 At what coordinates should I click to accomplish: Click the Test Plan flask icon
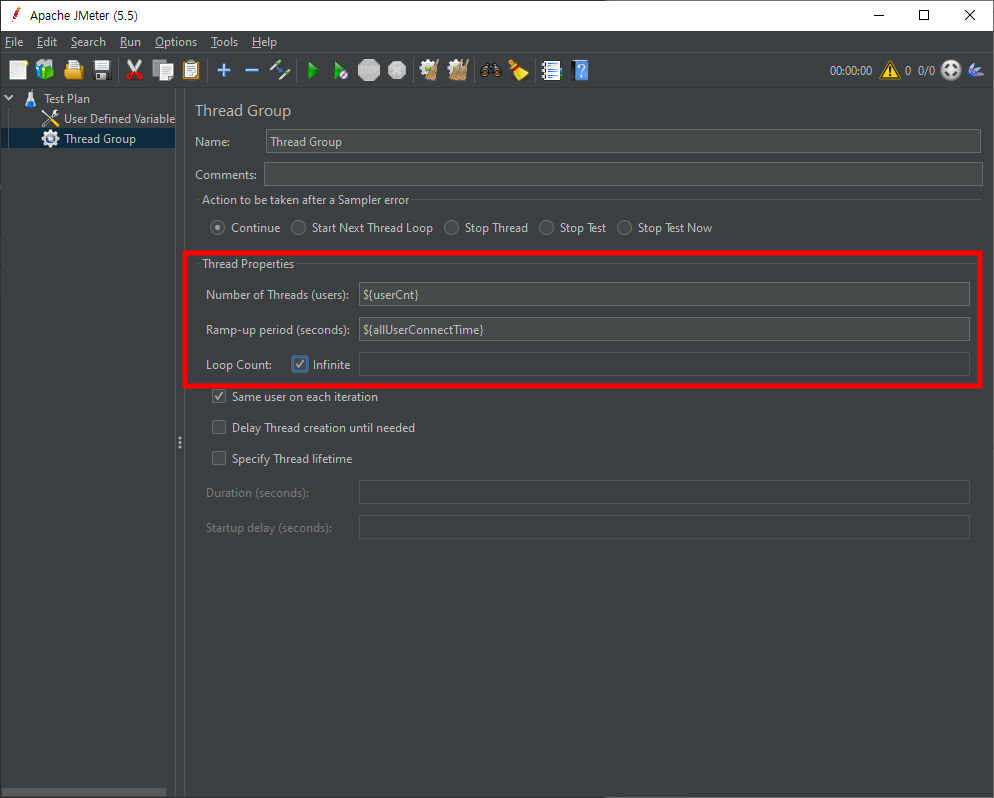tap(30, 99)
